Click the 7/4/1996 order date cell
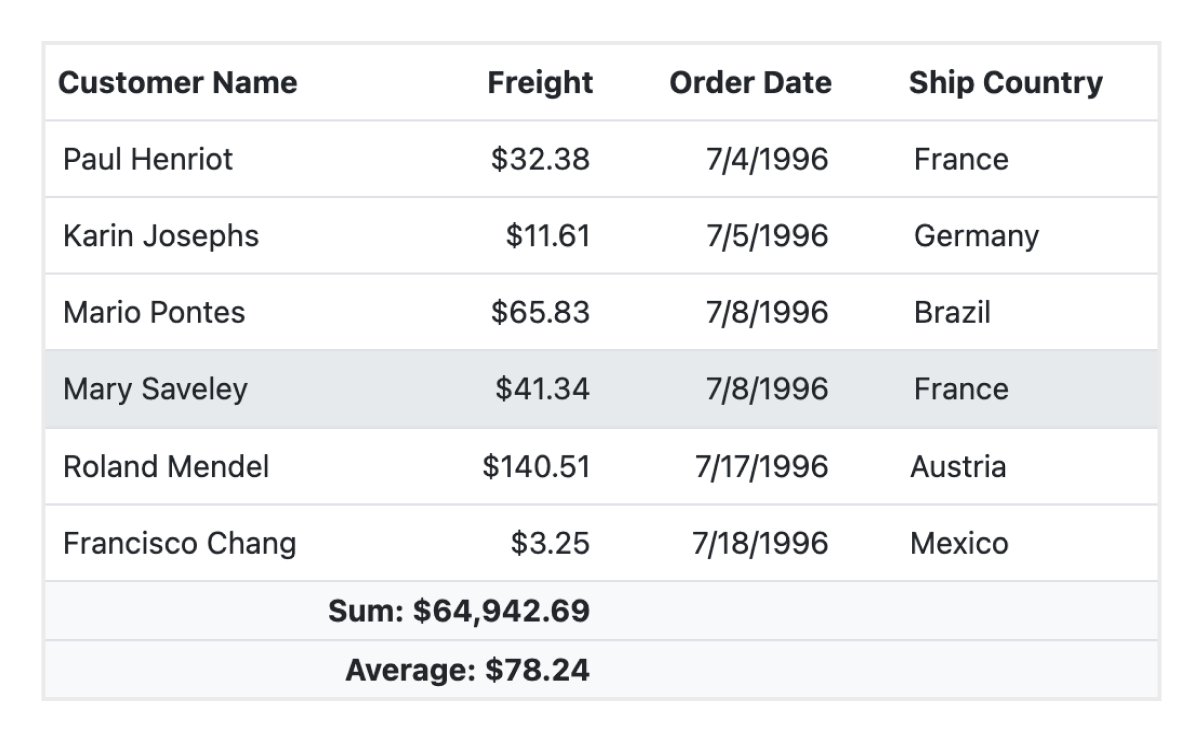The image size is (1201, 741). [767, 159]
